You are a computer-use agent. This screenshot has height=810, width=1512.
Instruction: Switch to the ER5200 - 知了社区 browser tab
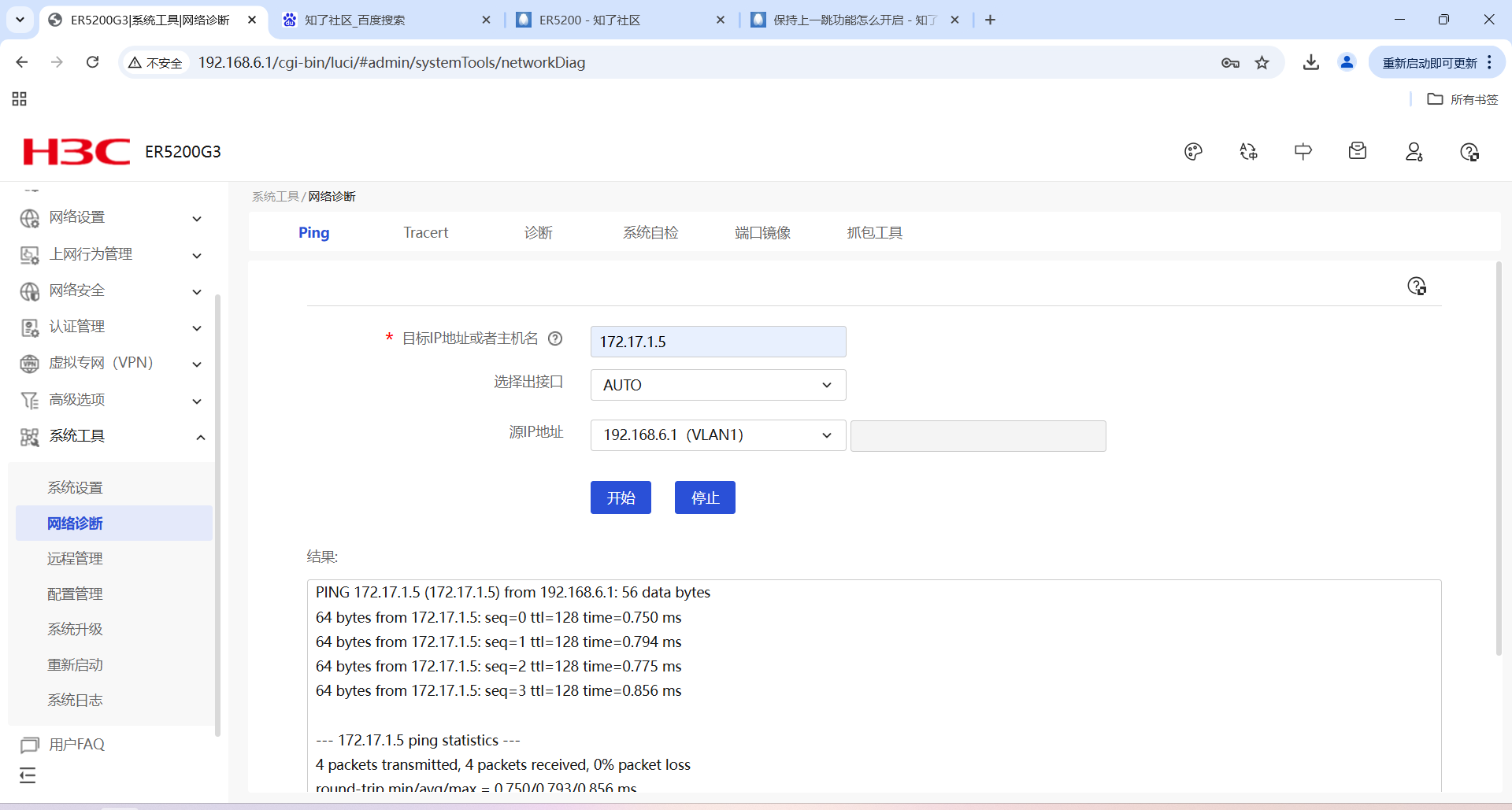tap(621, 20)
